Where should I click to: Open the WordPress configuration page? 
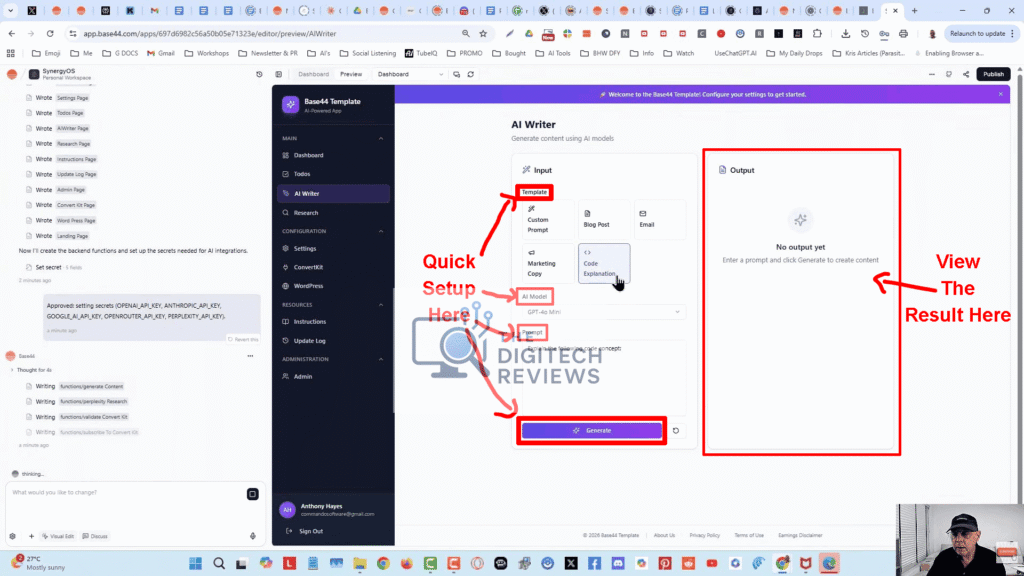click(x=320, y=285)
